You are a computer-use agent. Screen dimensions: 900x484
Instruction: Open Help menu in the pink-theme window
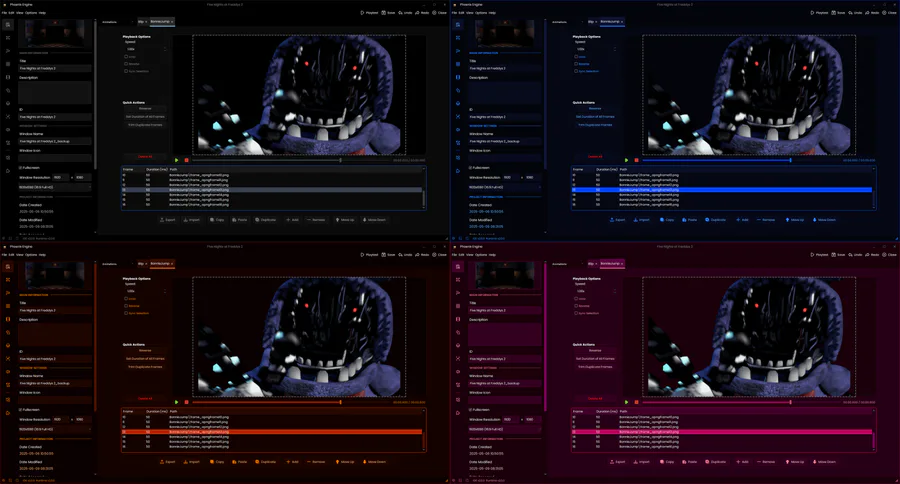[492, 254]
